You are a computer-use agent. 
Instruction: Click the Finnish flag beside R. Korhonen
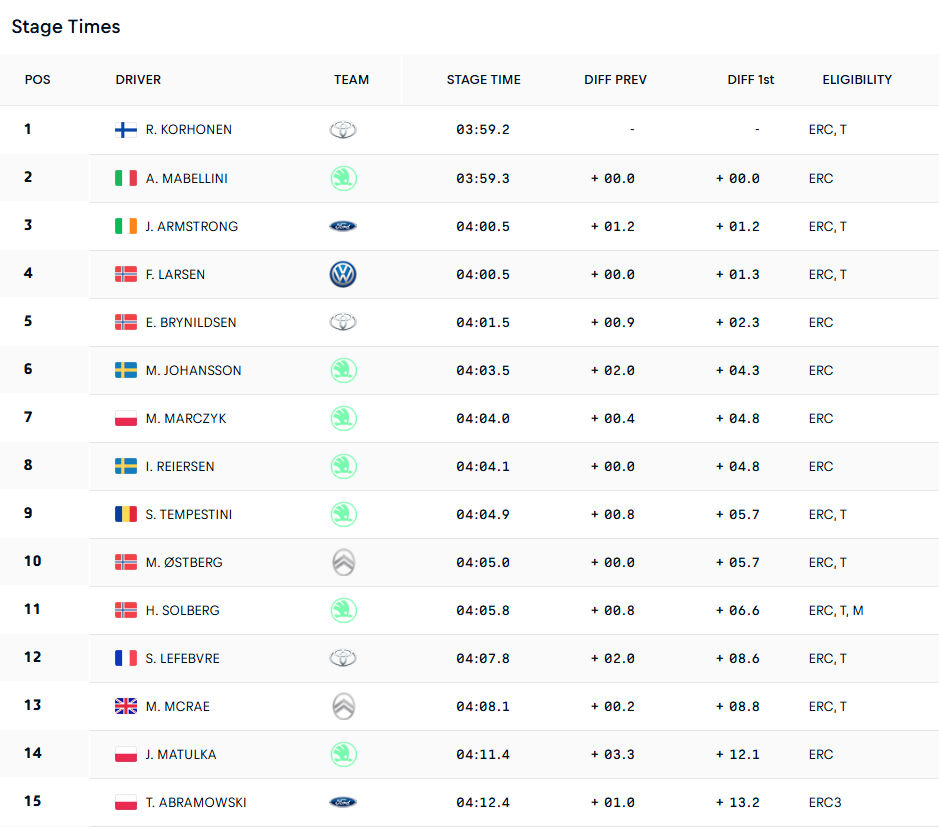[126, 130]
